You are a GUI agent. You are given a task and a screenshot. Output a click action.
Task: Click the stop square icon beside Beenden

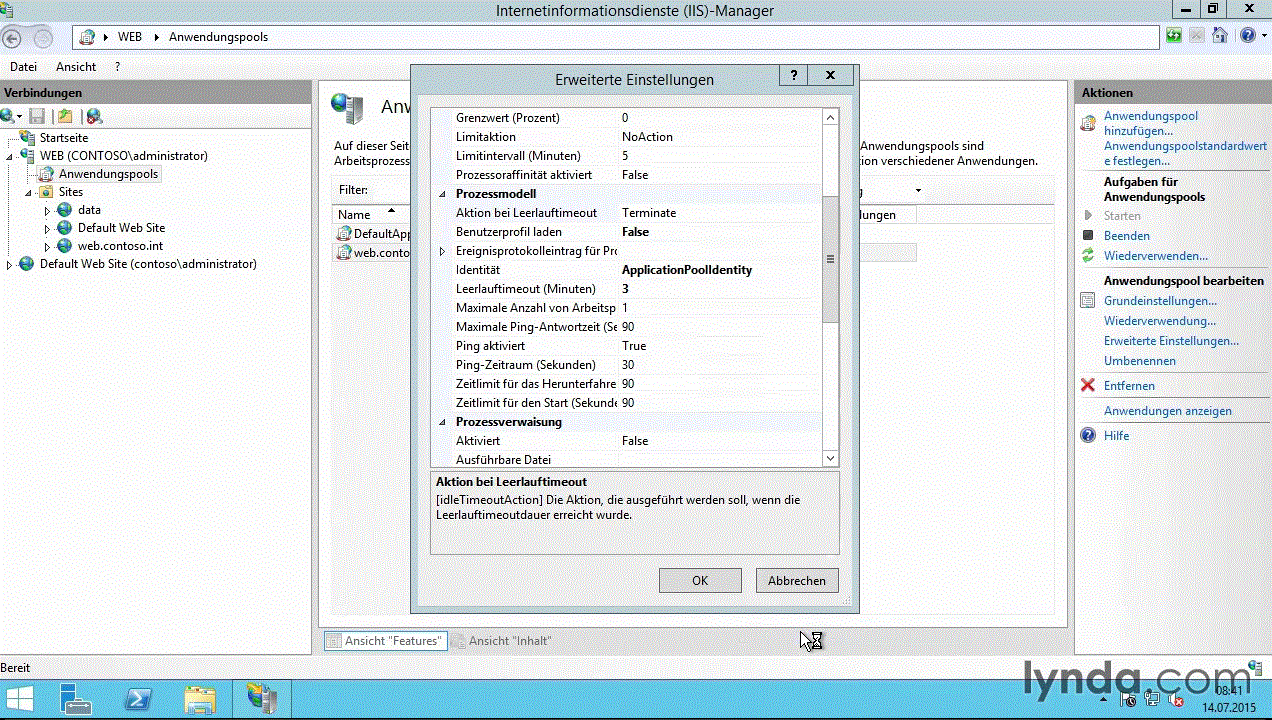click(1088, 236)
